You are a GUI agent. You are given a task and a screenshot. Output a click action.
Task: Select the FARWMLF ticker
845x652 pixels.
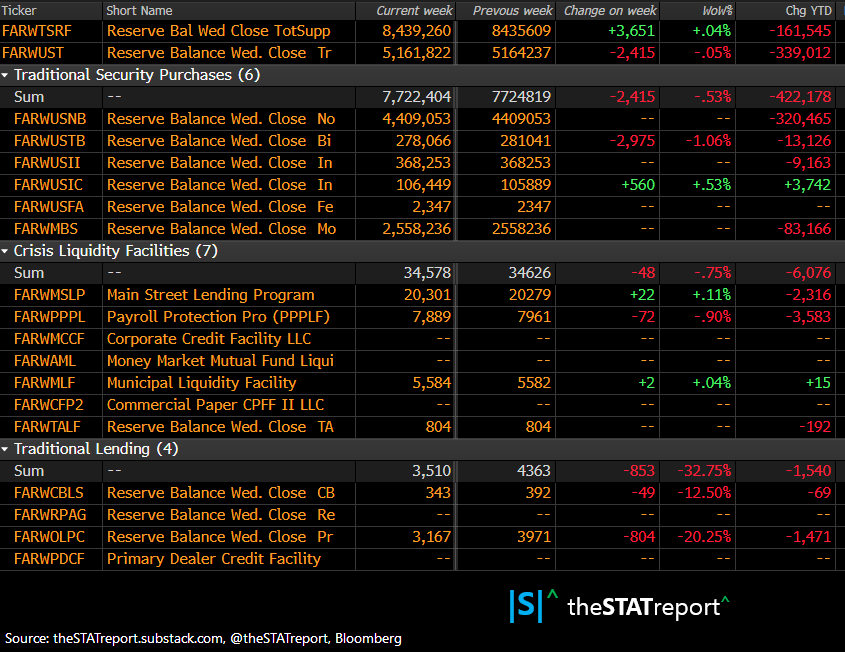[45, 383]
